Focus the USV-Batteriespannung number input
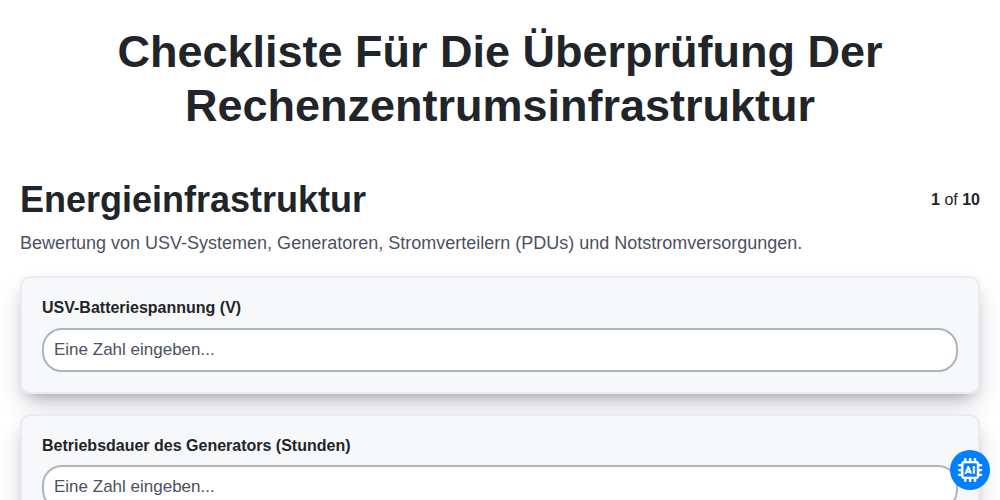This screenshot has height=500, width=1000. click(500, 350)
